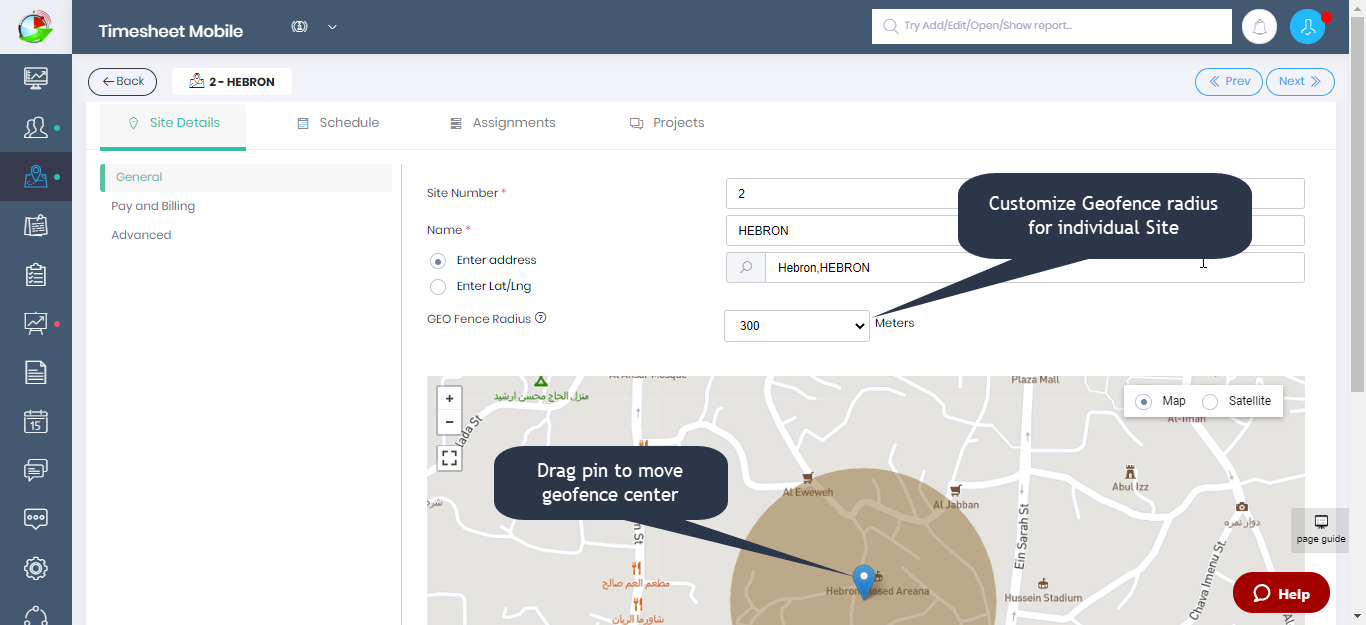
Task: Expand the header chevron dropdown
Action: (333, 27)
